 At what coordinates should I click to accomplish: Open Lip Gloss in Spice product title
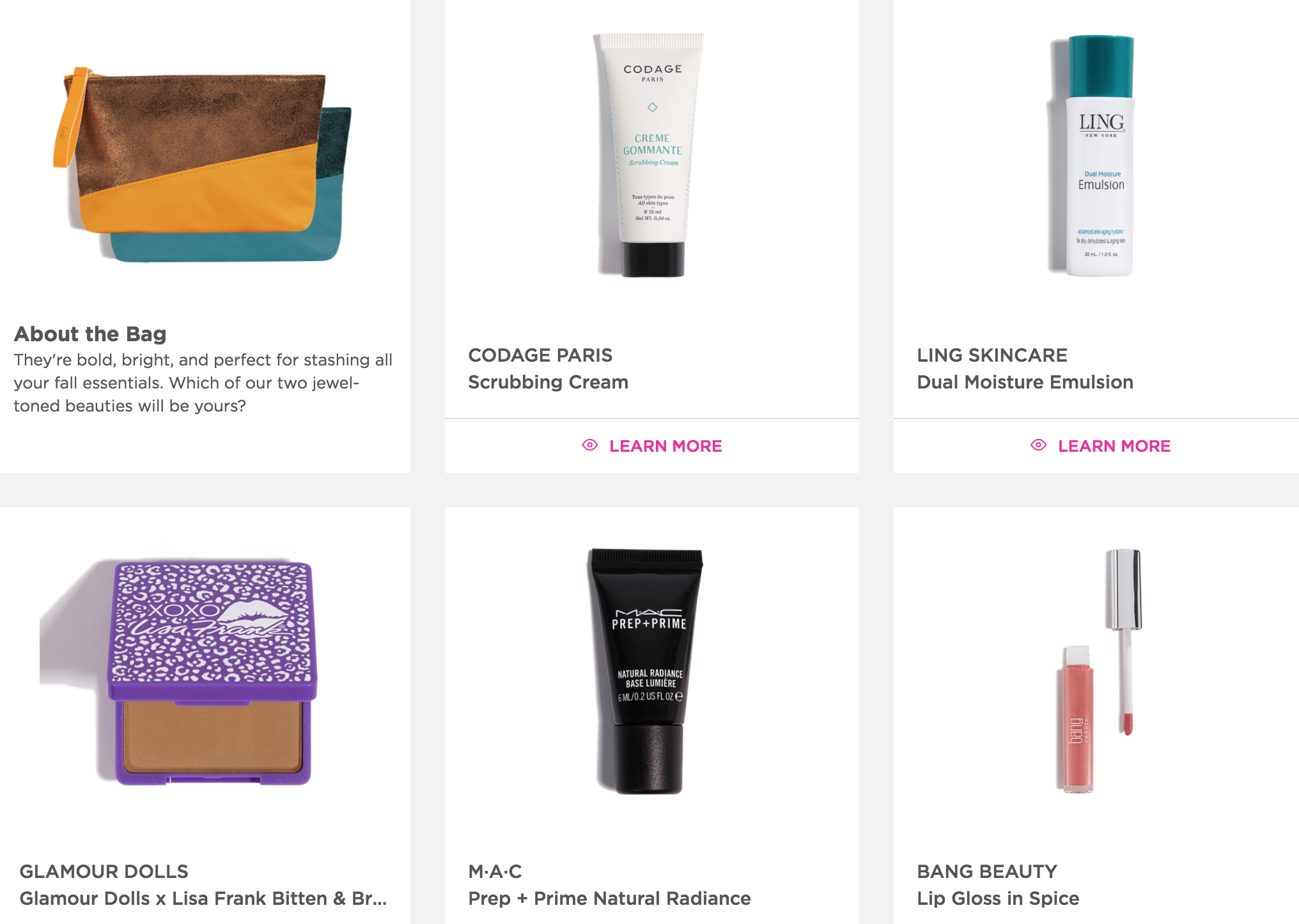pyautogui.click(x=998, y=898)
